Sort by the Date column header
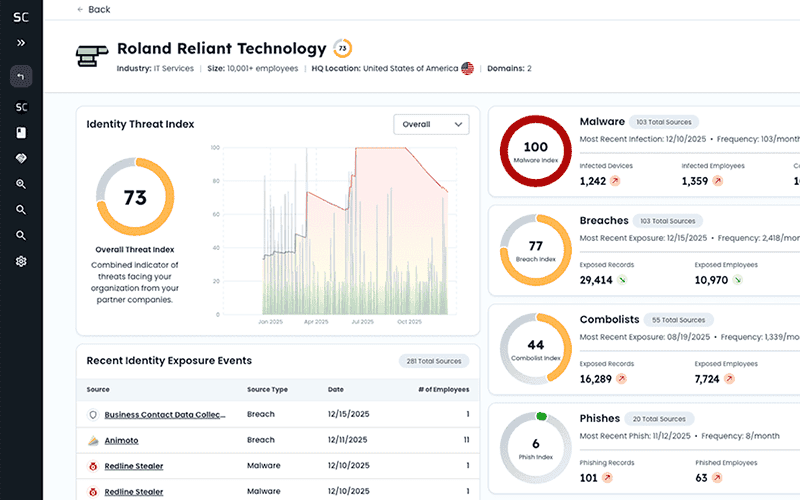This screenshot has height=500, width=800. [x=336, y=390]
